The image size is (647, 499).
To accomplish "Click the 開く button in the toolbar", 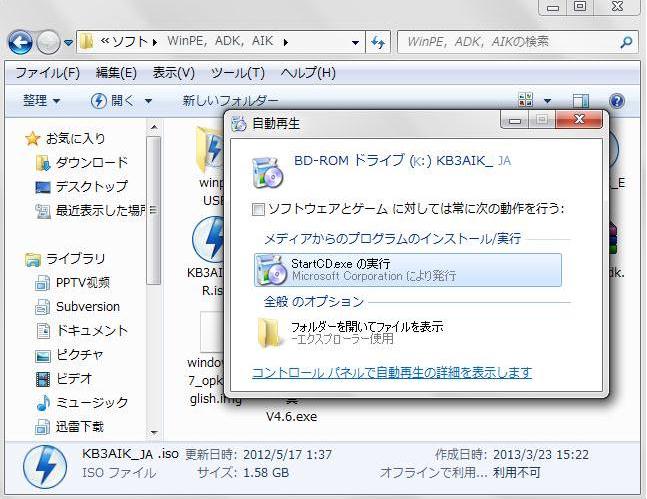I will click(x=112, y=100).
